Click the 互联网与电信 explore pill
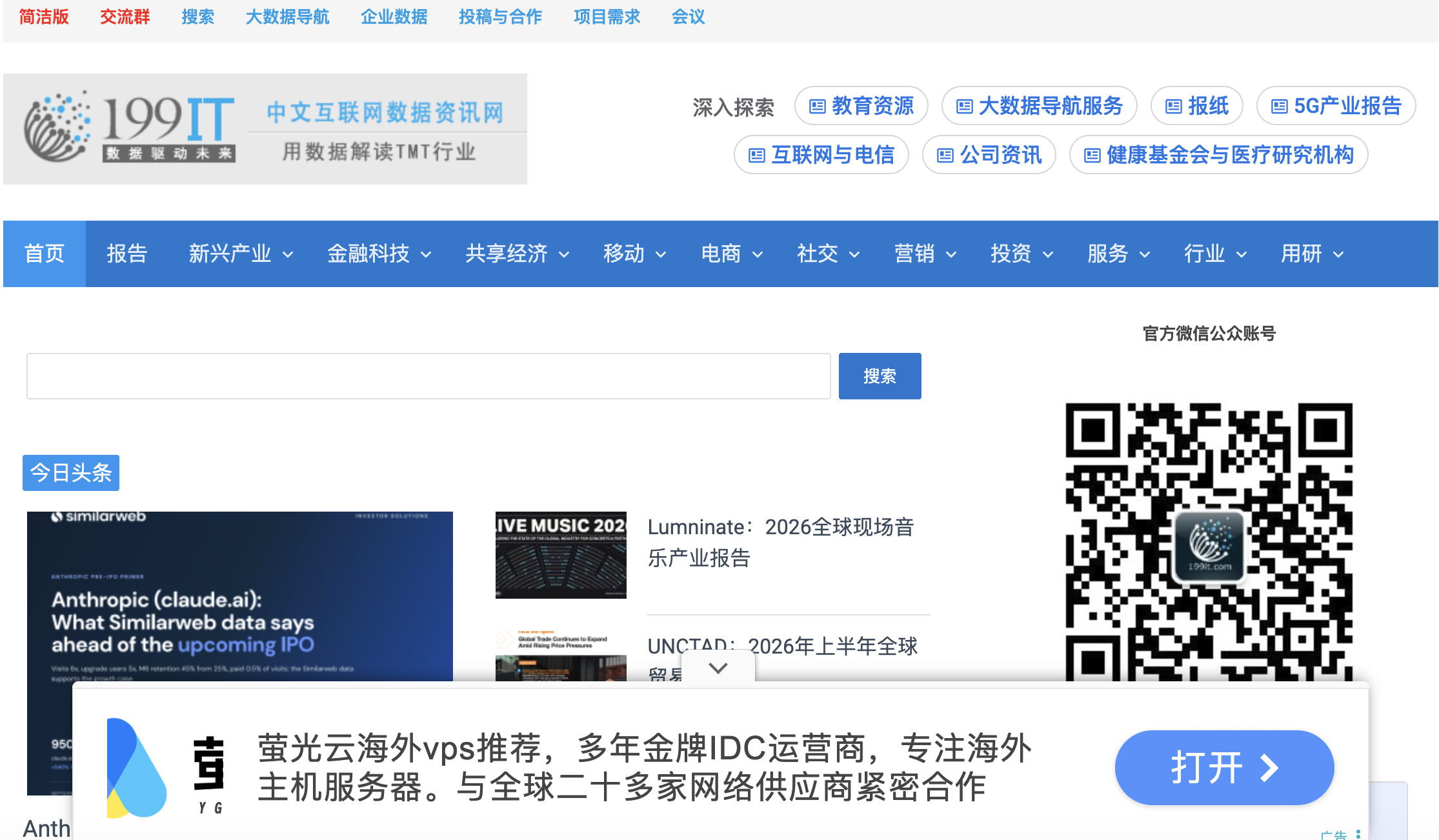 tap(821, 155)
